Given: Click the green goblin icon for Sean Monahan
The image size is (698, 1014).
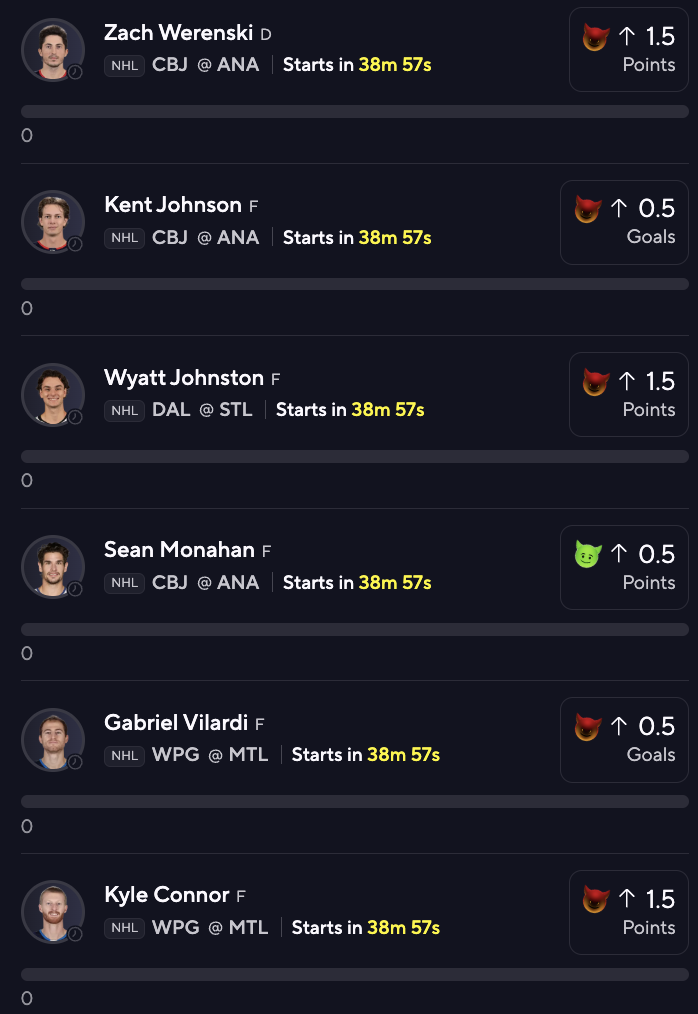Looking at the screenshot, I should tap(587, 554).
